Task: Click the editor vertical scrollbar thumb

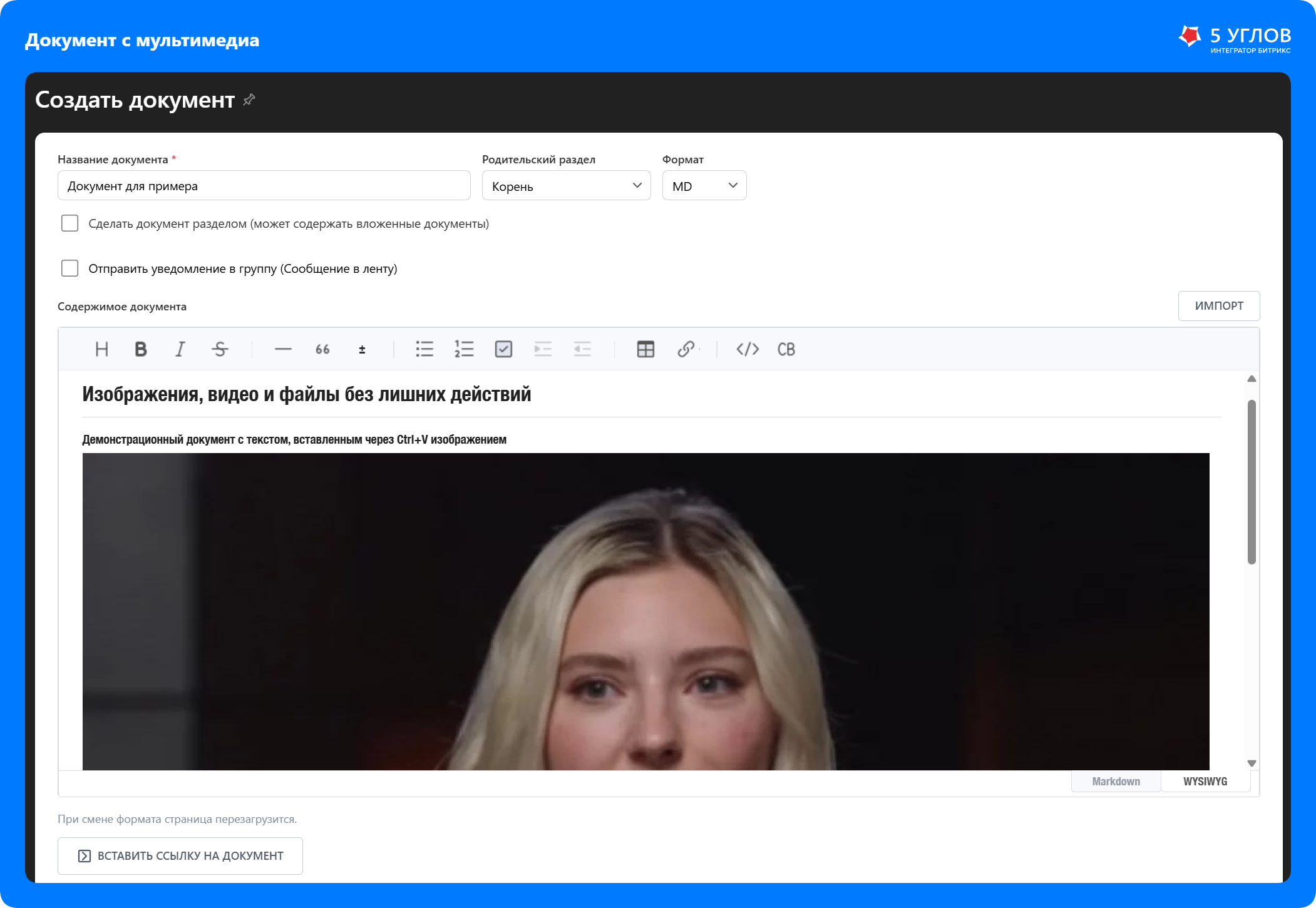Action: tap(1252, 482)
